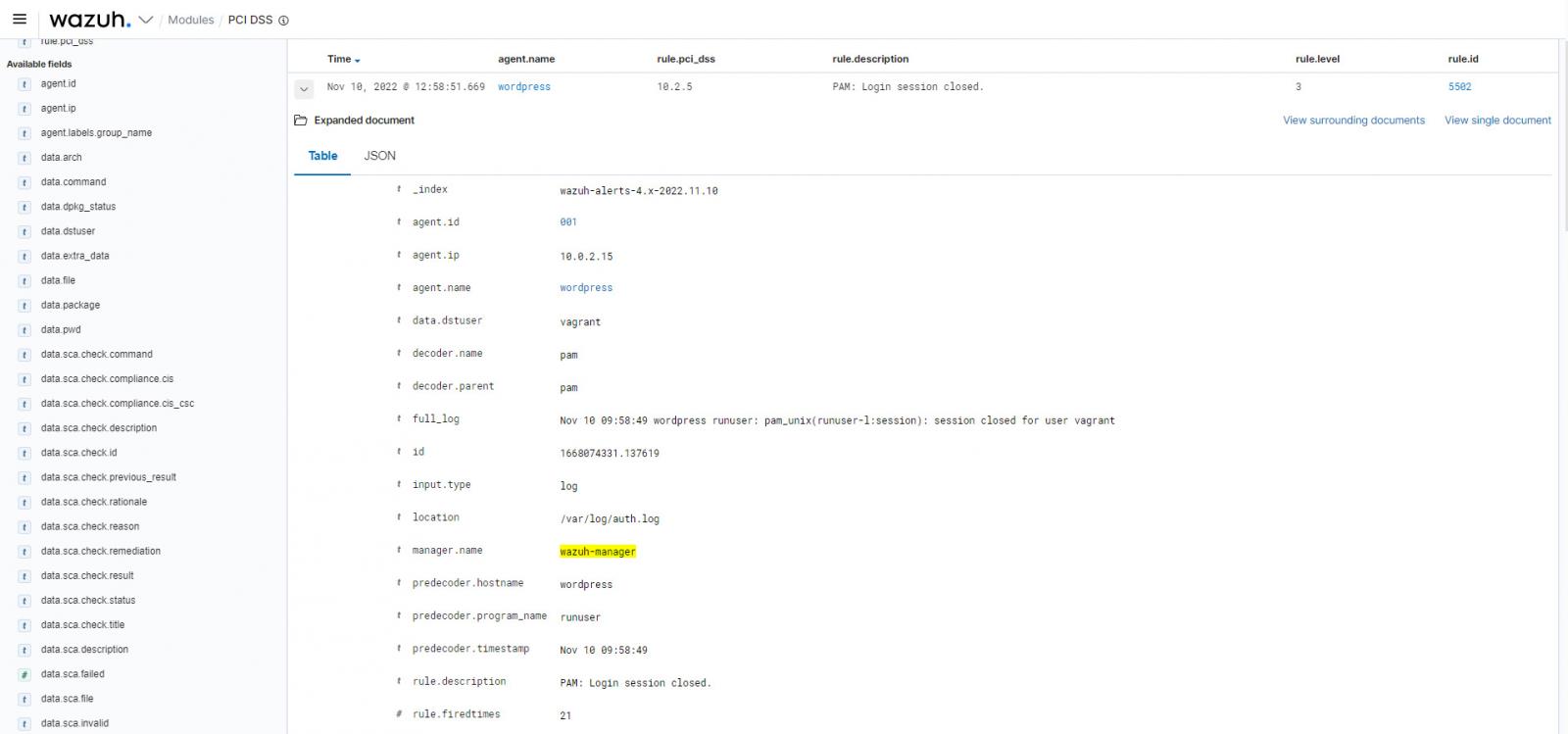Click agent.ip field type icon in sidebar
1568x734 pixels.
(24, 109)
